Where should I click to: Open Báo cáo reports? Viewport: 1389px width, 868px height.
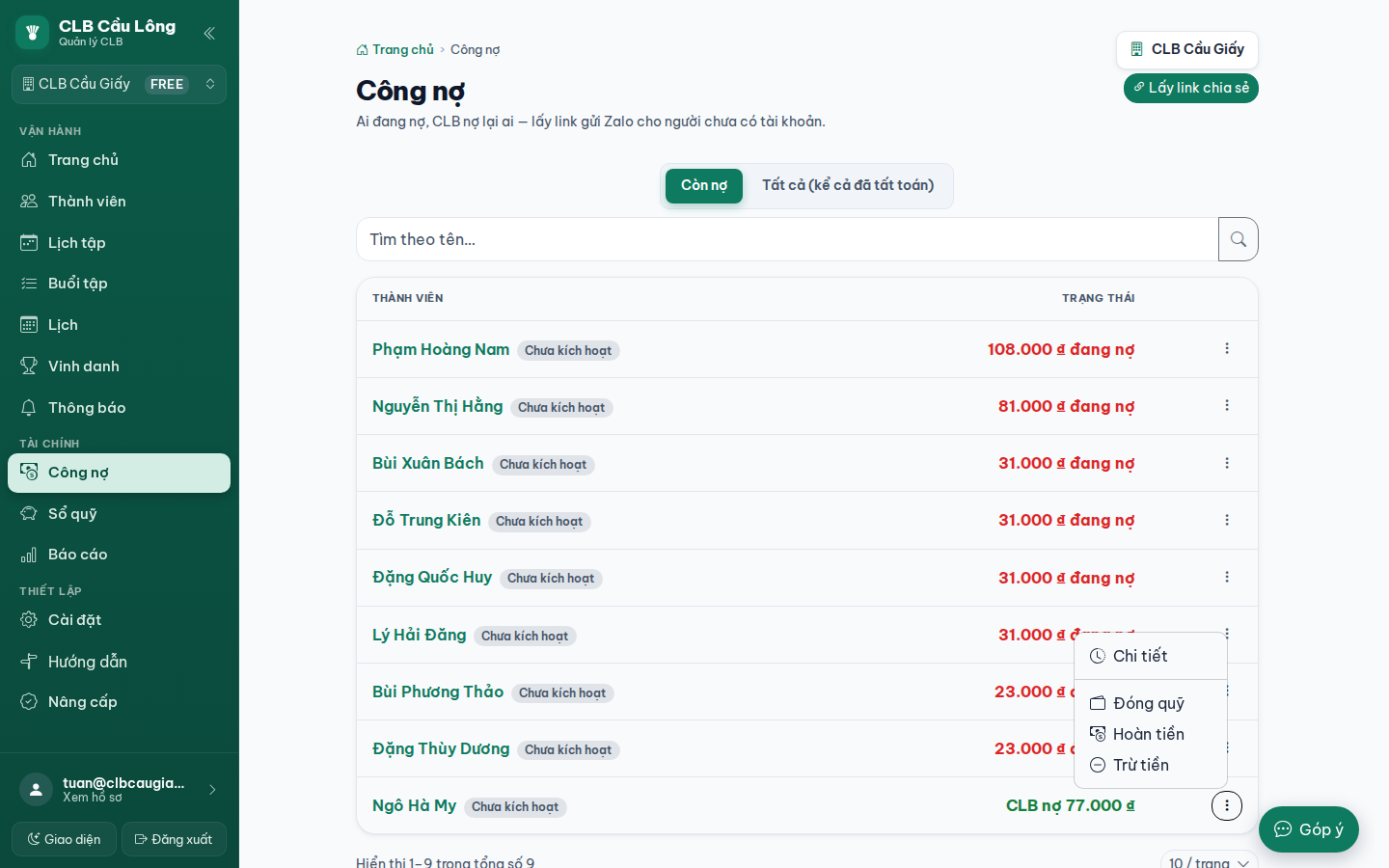tap(119, 555)
